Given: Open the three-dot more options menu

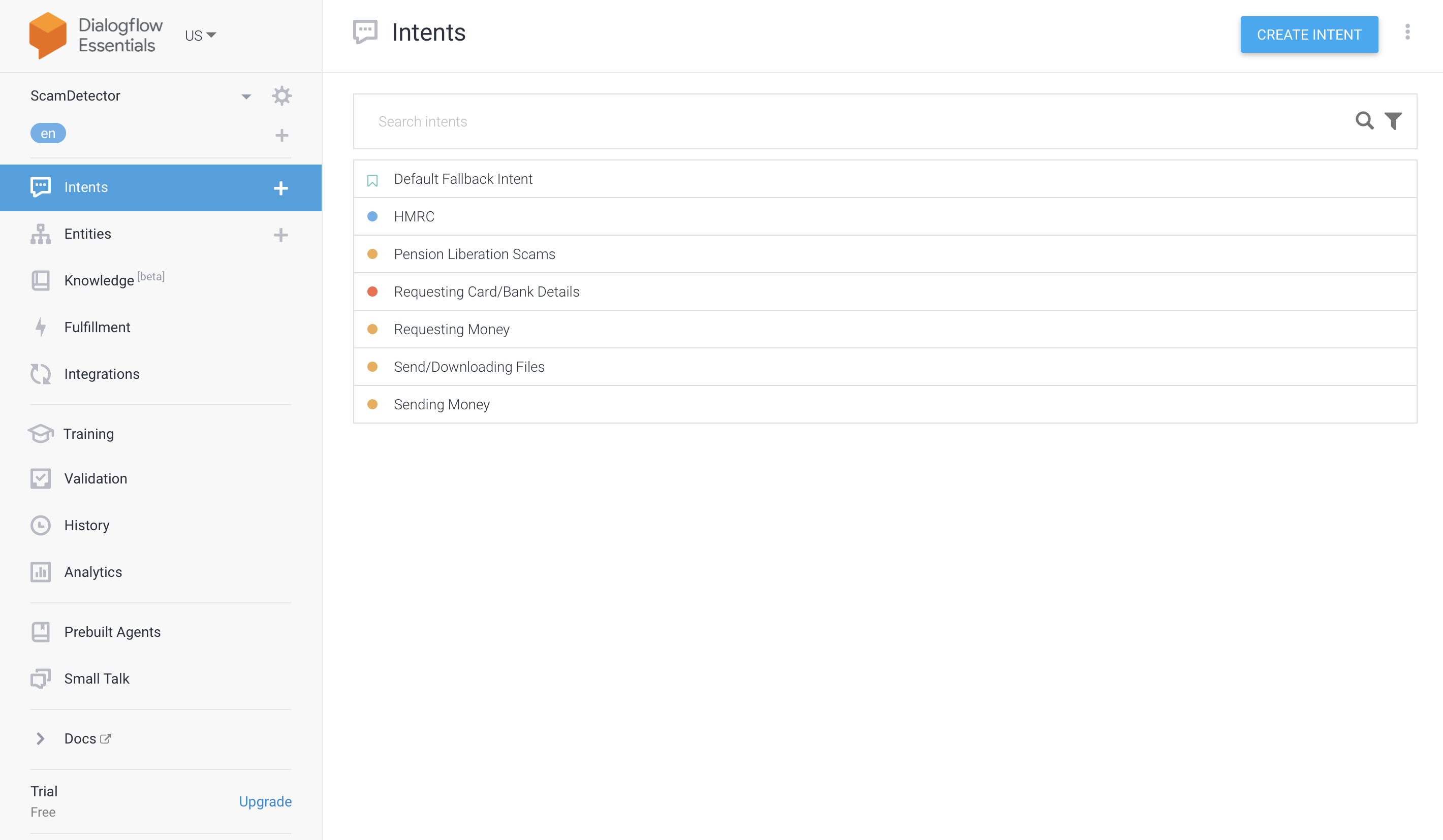Looking at the screenshot, I should [1407, 33].
